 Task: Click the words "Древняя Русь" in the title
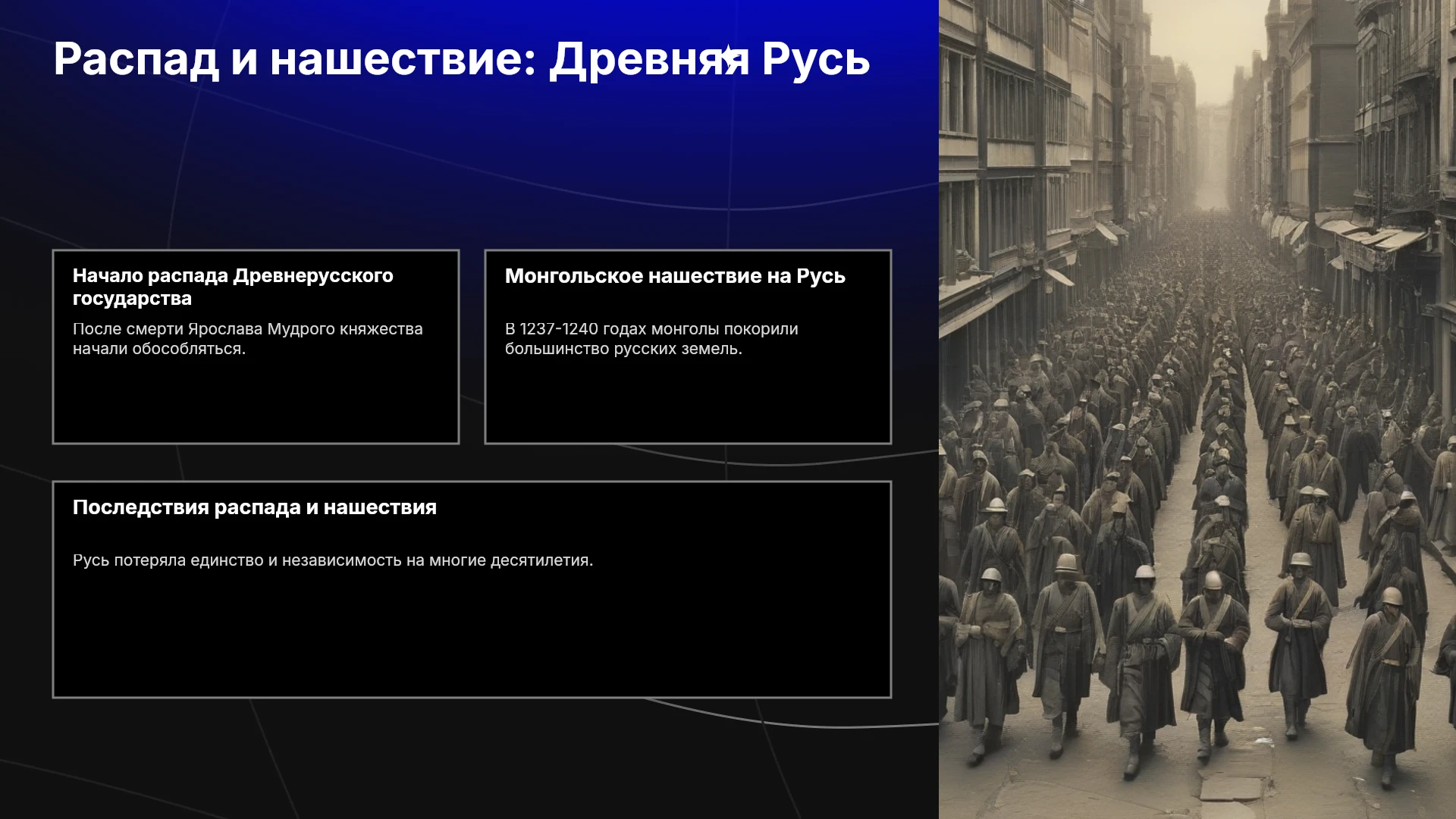click(x=709, y=60)
